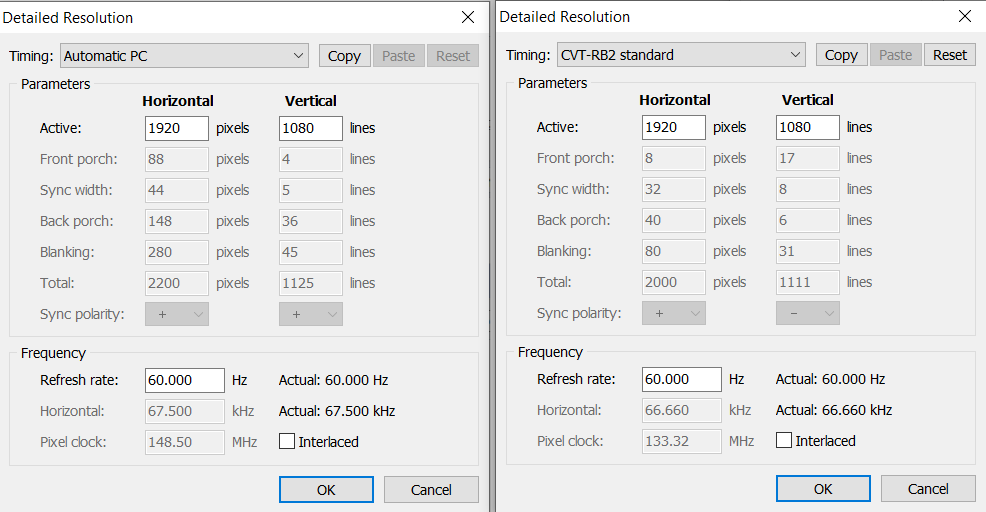Focus horizontal Active field in CVT-RB2 dialog
The image size is (986, 512).
pyautogui.click(x=673, y=127)
